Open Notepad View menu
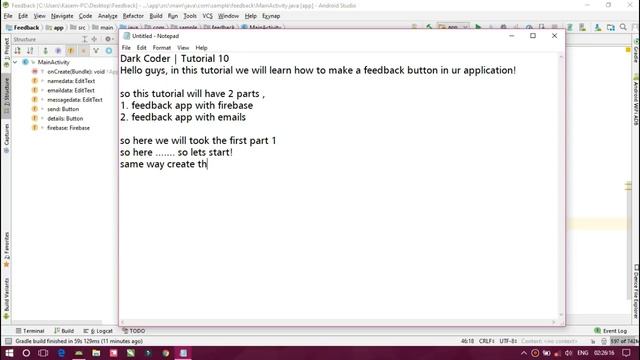 click(x=183, y=48)
